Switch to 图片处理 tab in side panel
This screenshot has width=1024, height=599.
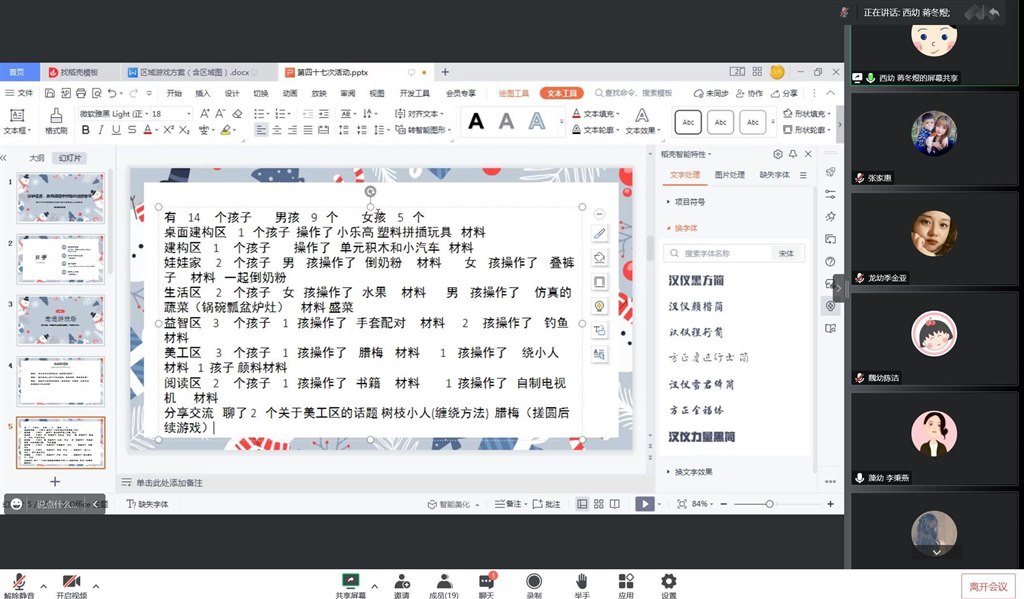click(x=729, y=175)
